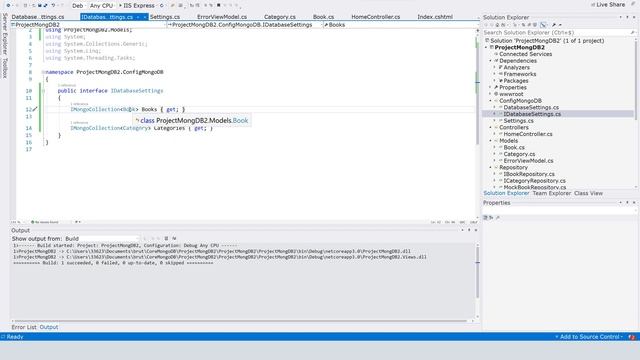Viewport: 640px width, 360px height.
Task: Open the IDatabaseSettings type navigation dropdown
Action: point(245,24)
